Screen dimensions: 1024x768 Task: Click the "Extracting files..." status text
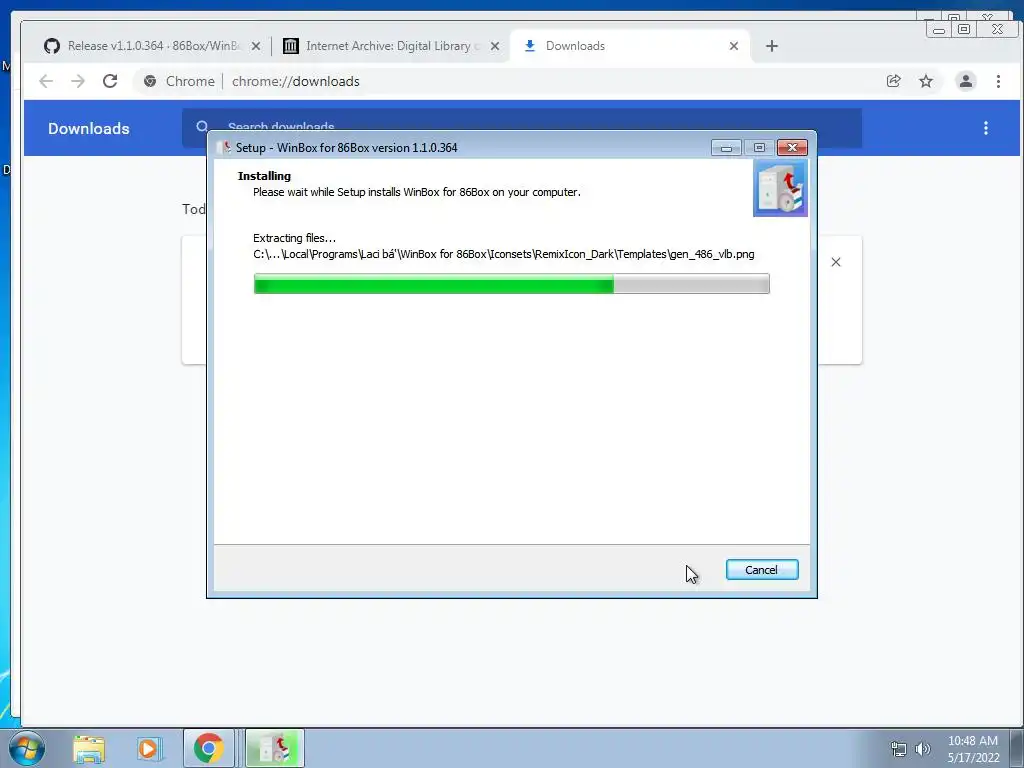point(295,238)
